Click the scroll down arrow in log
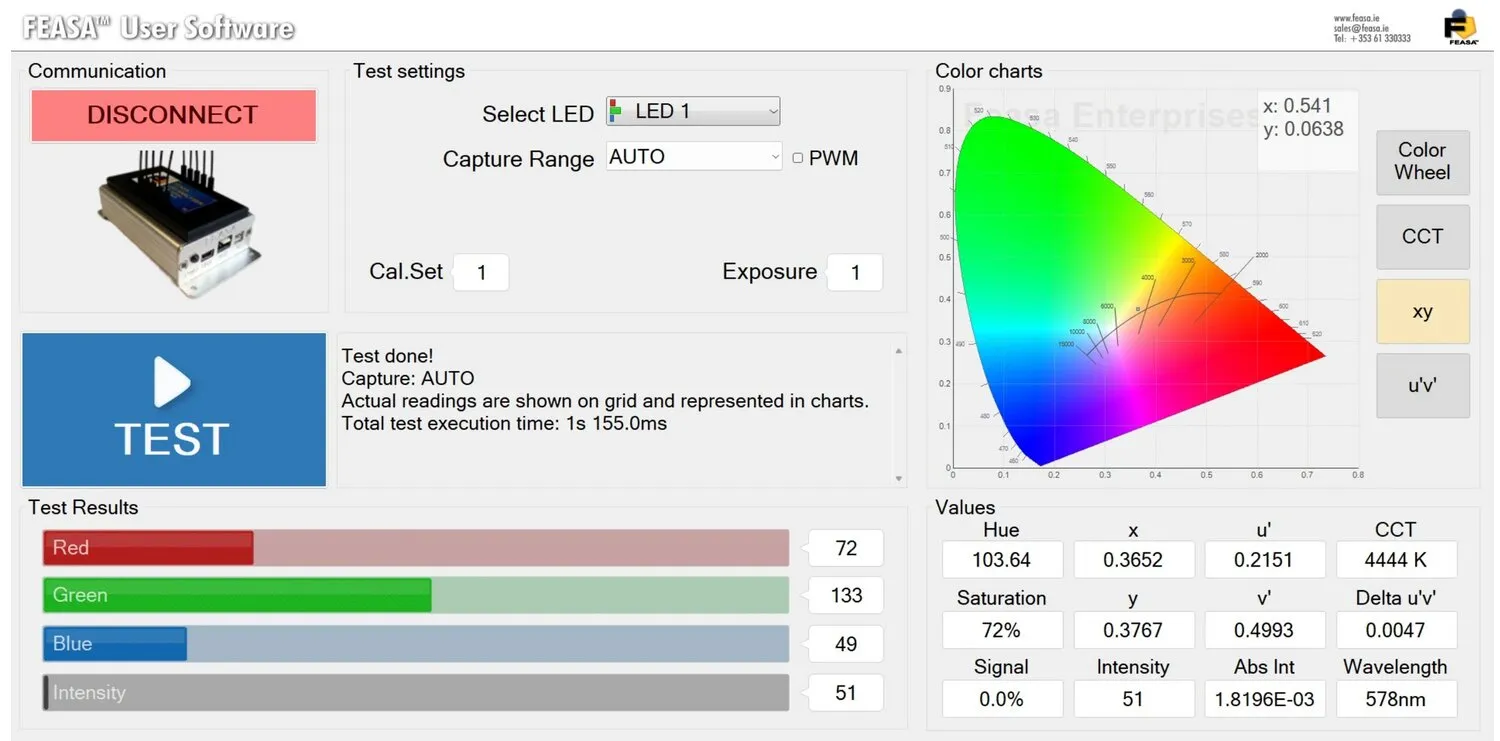 [x=898, y=479]
